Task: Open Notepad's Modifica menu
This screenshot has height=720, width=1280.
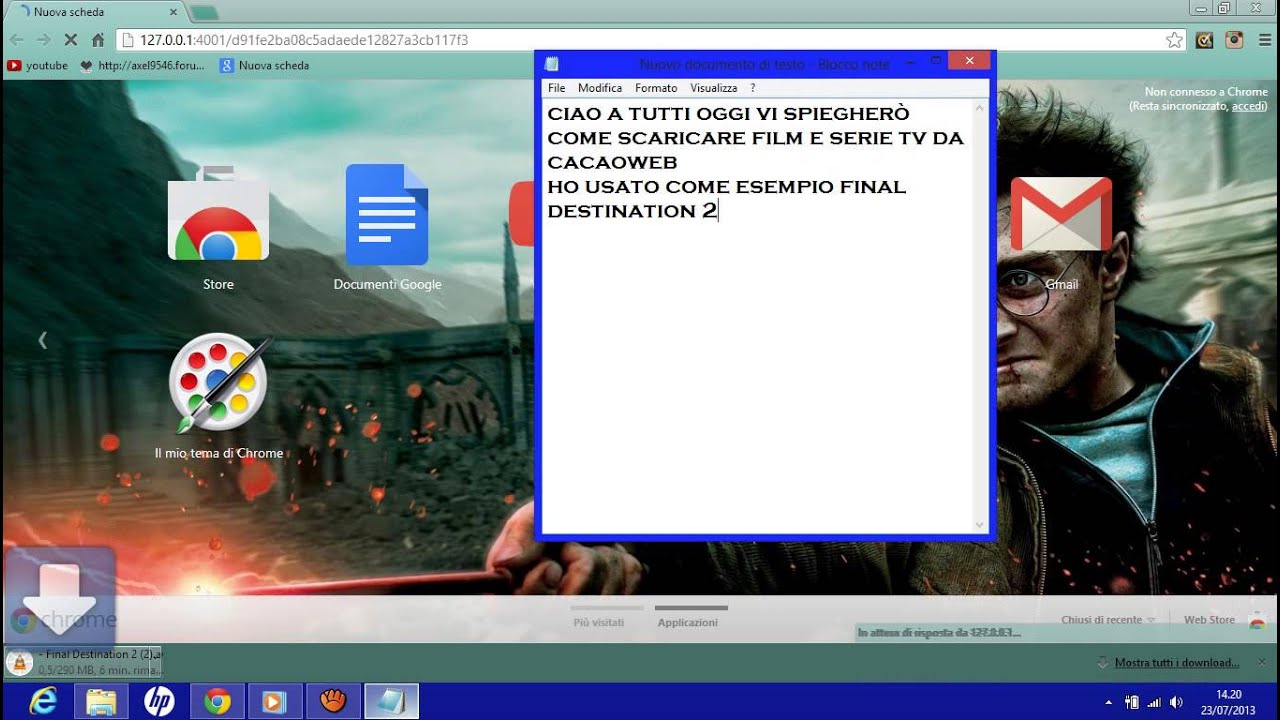Action: 600,88
